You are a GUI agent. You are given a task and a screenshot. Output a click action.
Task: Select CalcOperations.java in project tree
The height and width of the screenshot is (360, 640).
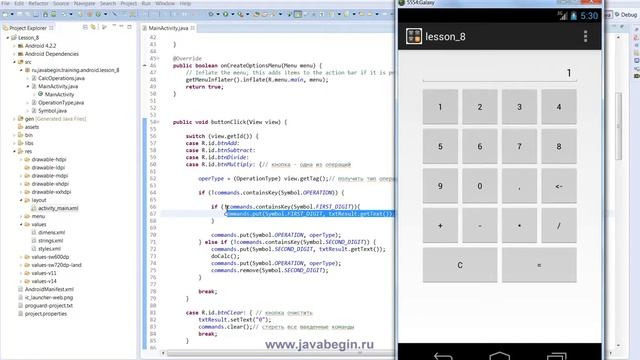tap(61, 78)
